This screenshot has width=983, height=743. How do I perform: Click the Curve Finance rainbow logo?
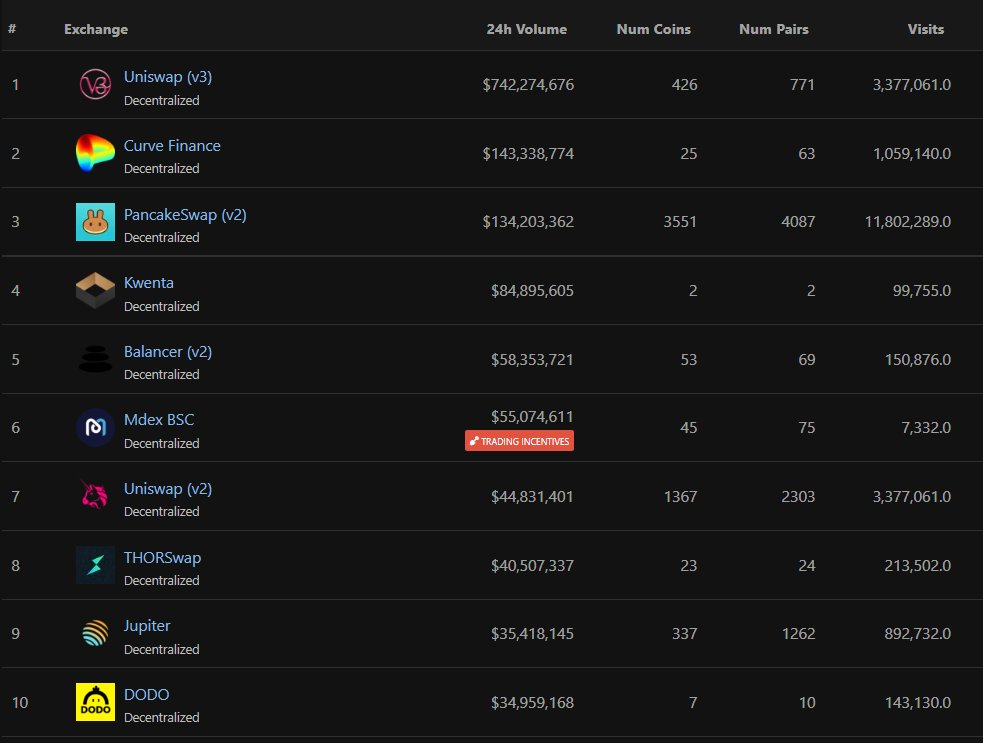(95, 152)
